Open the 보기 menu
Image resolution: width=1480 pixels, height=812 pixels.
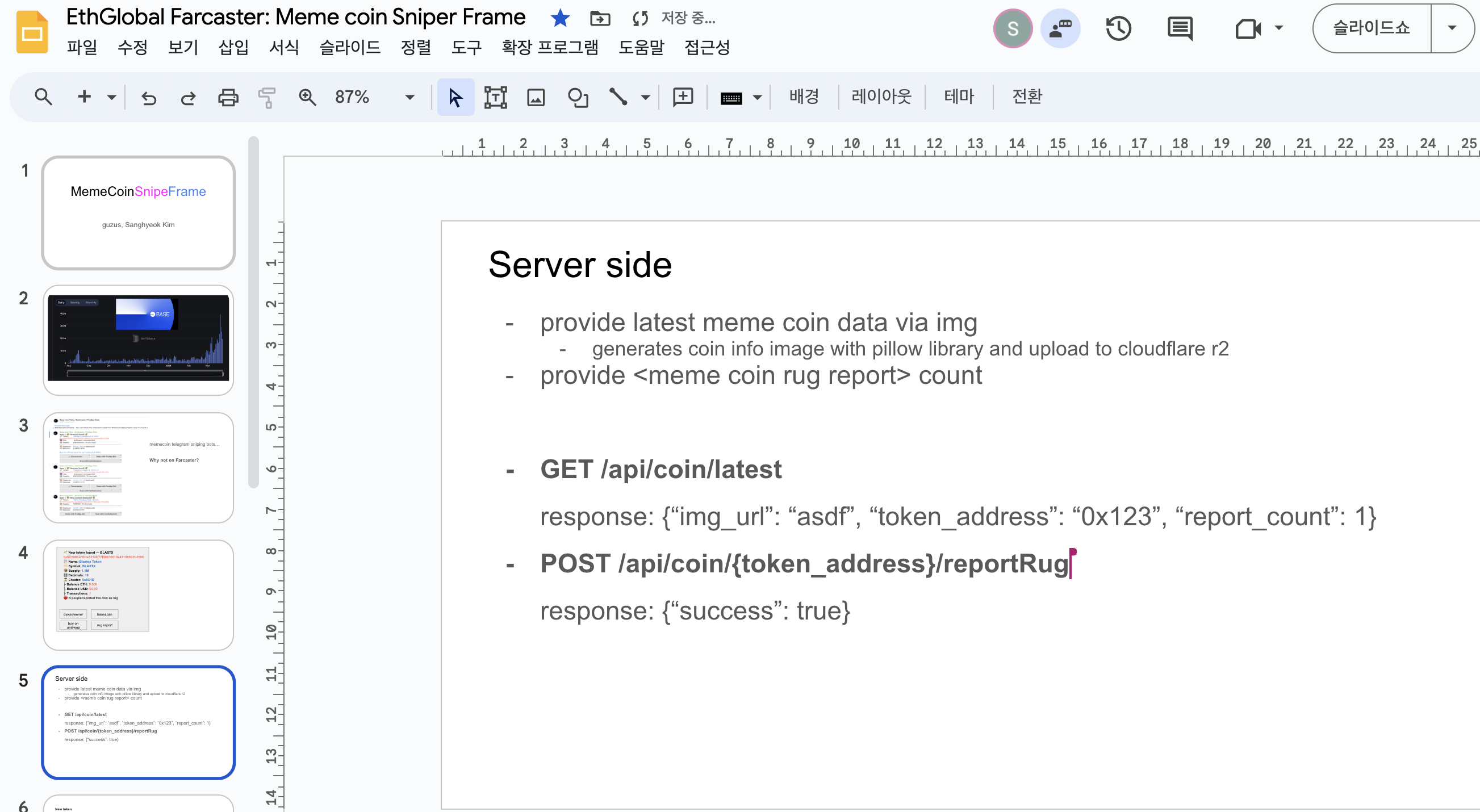(183, 47)
